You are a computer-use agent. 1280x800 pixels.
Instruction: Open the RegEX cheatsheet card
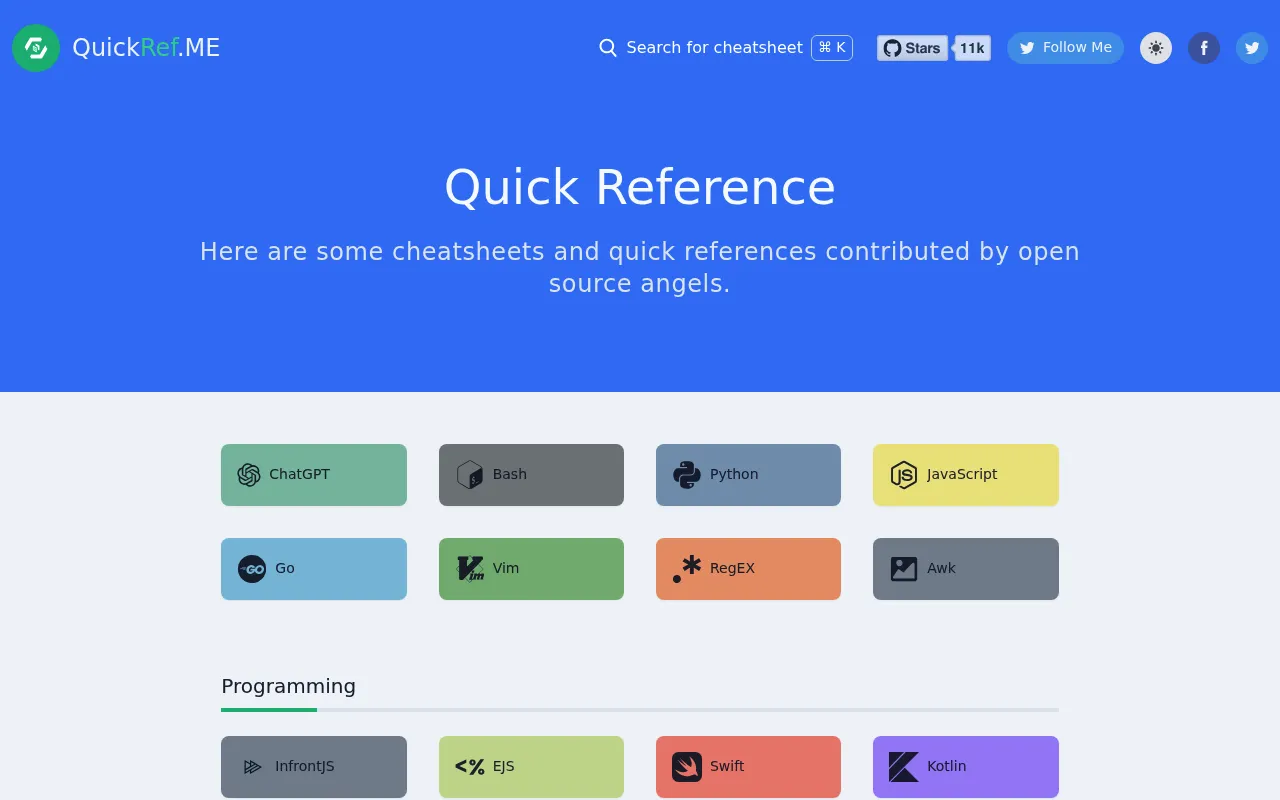748,569
